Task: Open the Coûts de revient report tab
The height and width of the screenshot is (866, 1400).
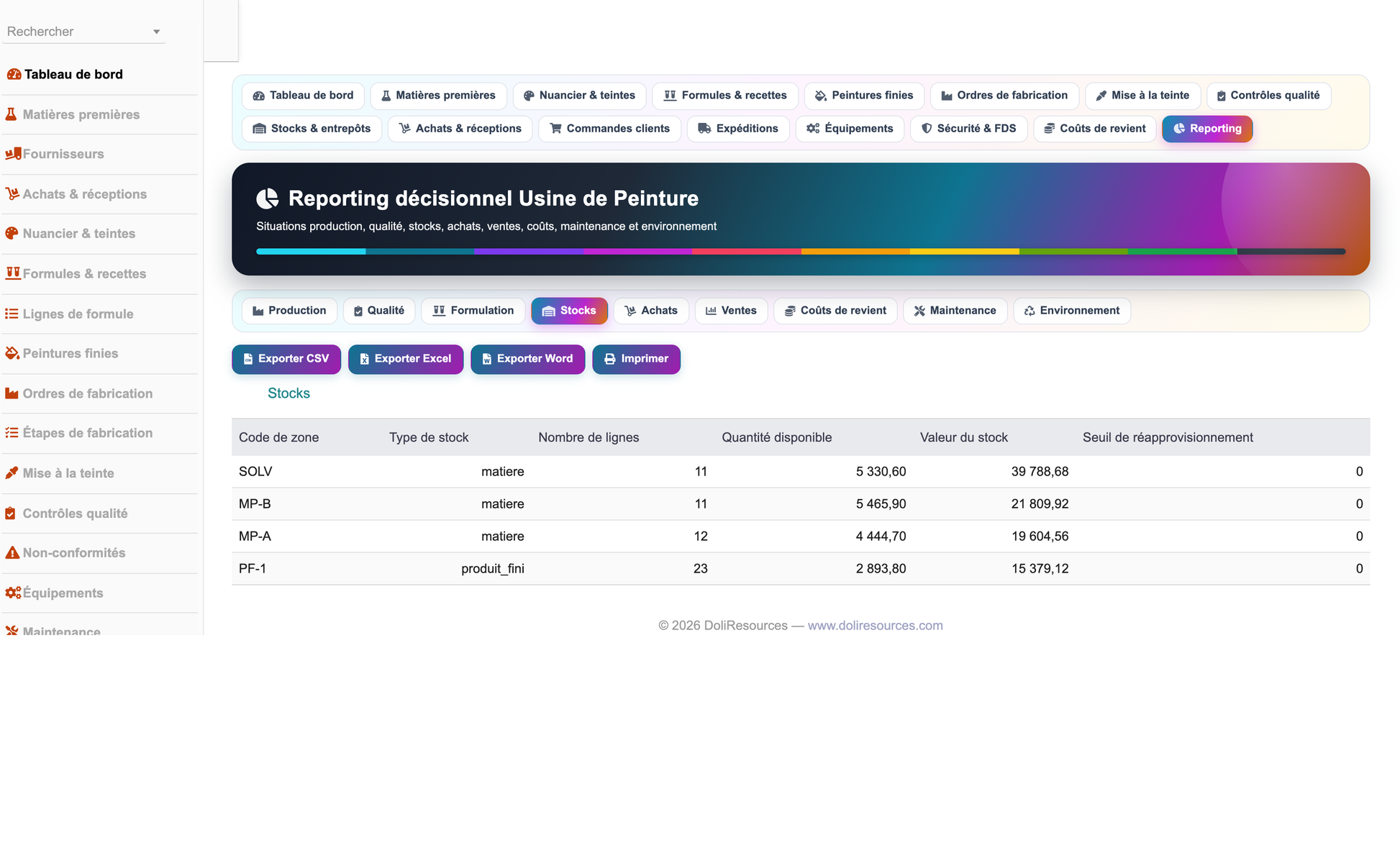Action: [835, 311]
